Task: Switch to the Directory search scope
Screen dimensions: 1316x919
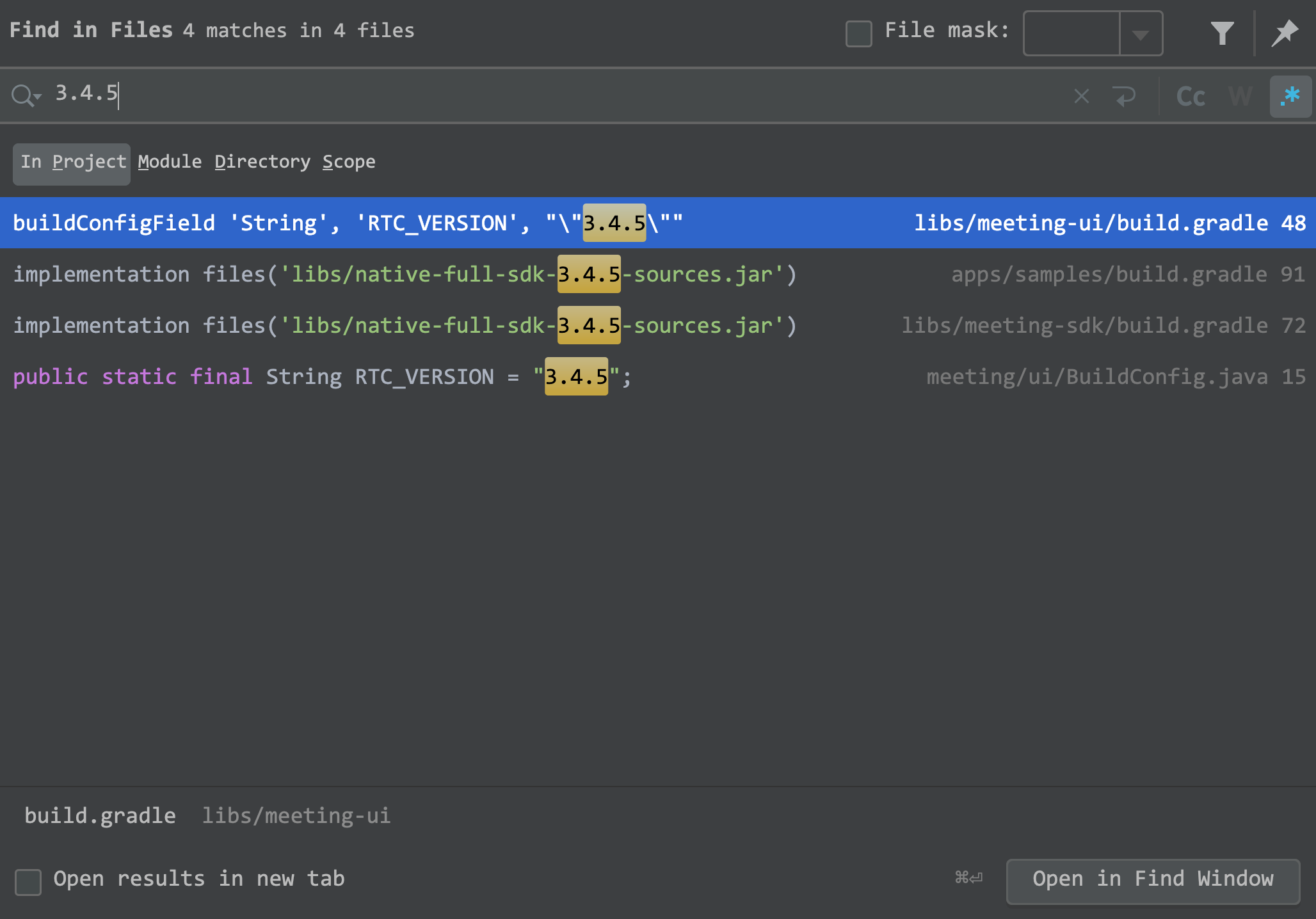Action: (x=262, y=162)
